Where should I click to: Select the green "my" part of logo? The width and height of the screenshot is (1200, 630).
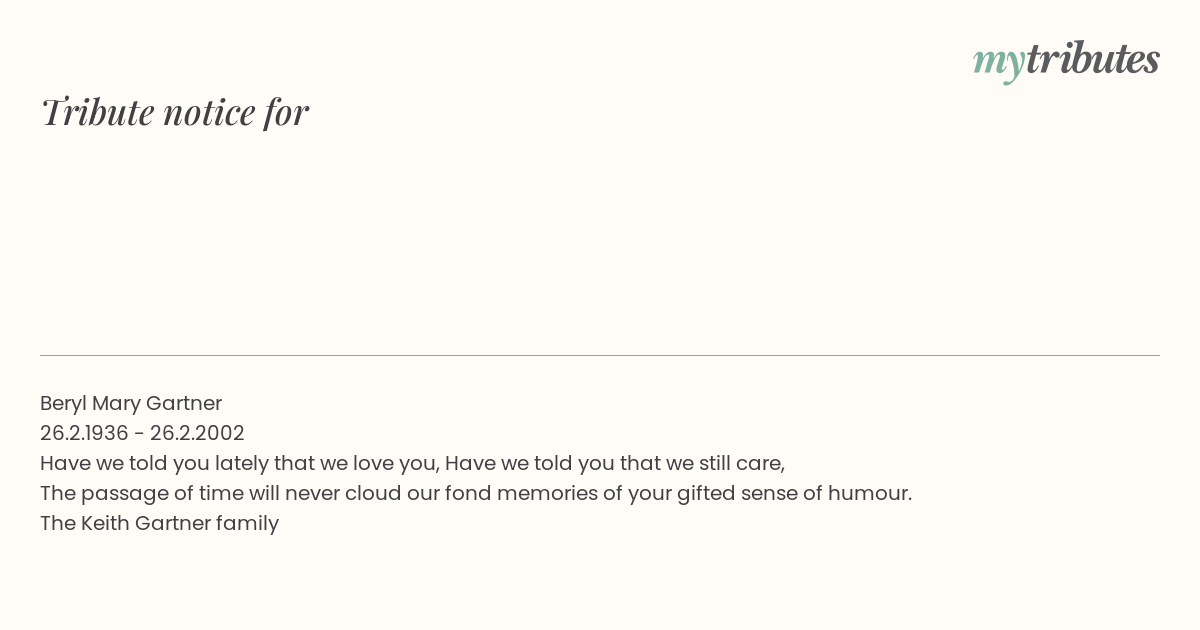pos(999,64)
